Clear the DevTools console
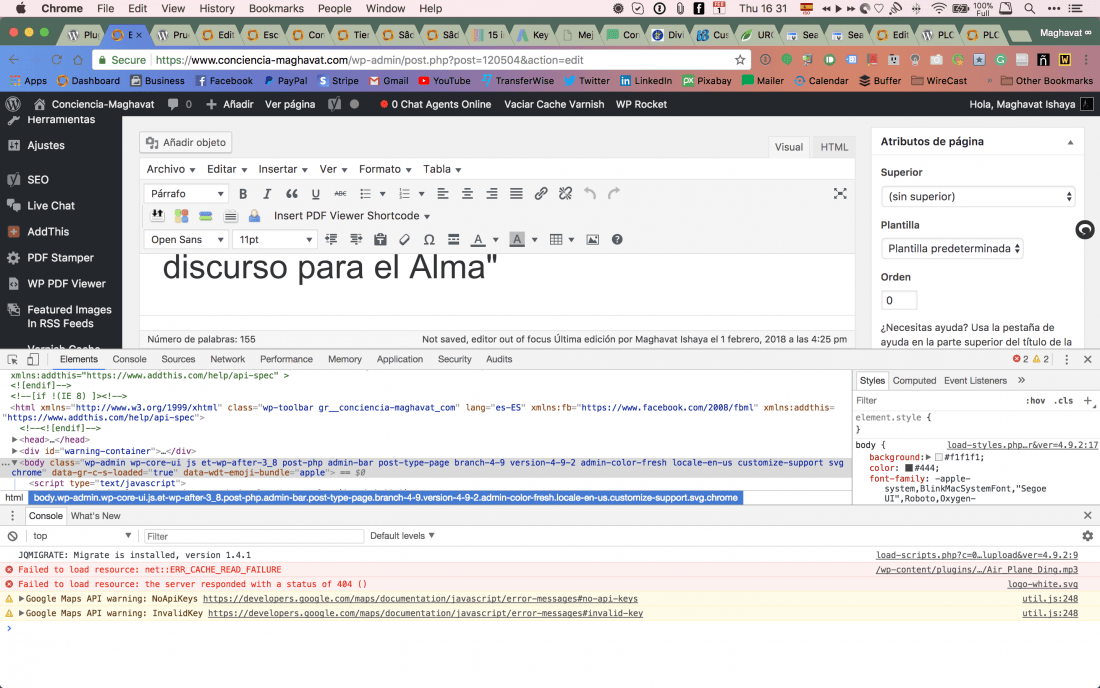1100x688 pixels. (12, 536)
